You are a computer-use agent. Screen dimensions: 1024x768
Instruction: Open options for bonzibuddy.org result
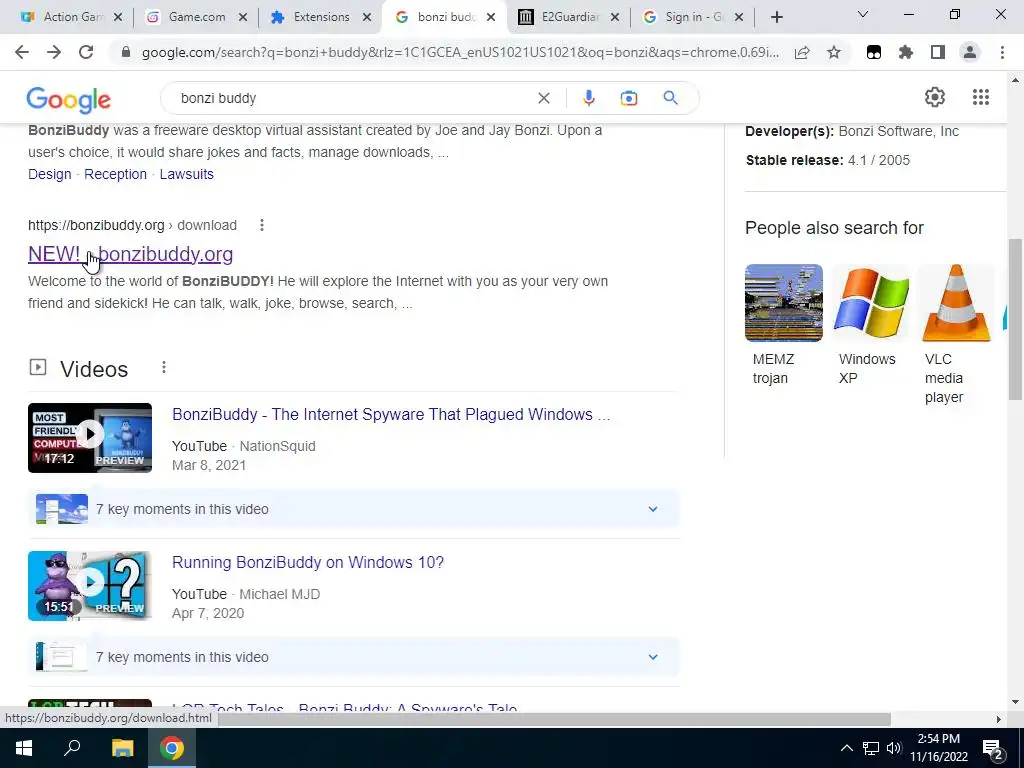tap(262, 225)
